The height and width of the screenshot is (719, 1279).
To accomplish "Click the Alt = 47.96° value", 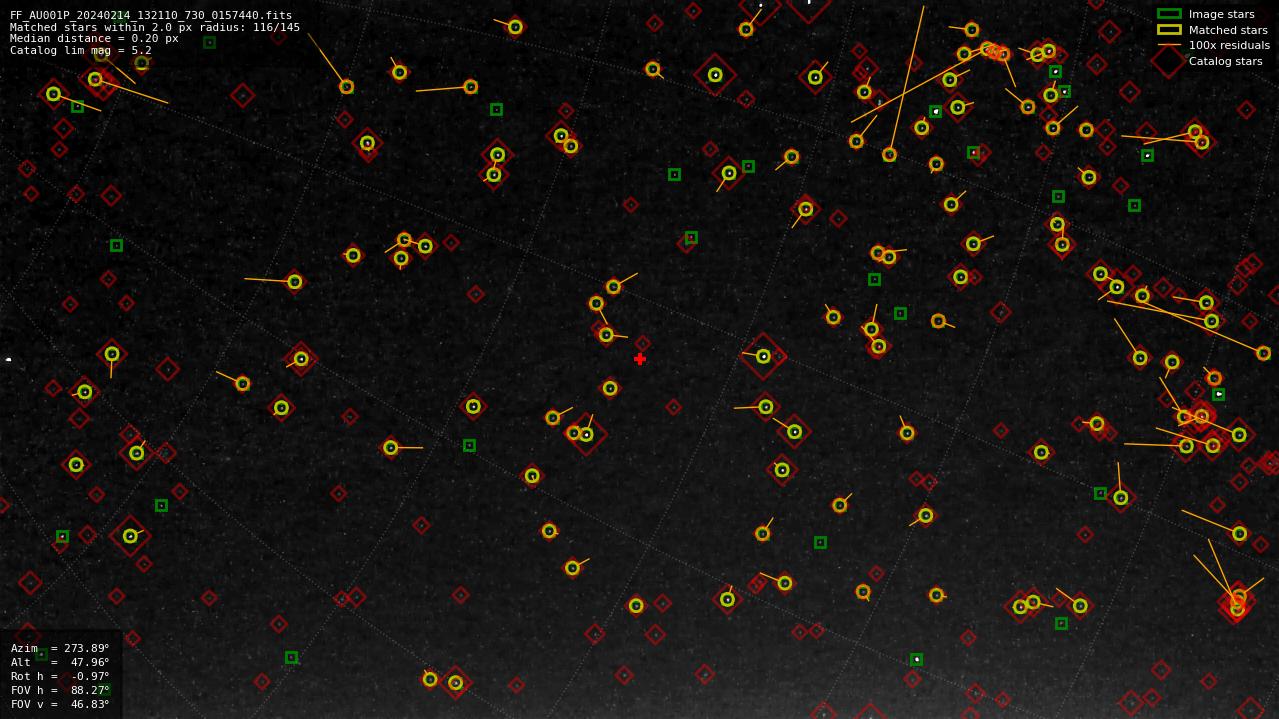I will click(x=60, y=662).
